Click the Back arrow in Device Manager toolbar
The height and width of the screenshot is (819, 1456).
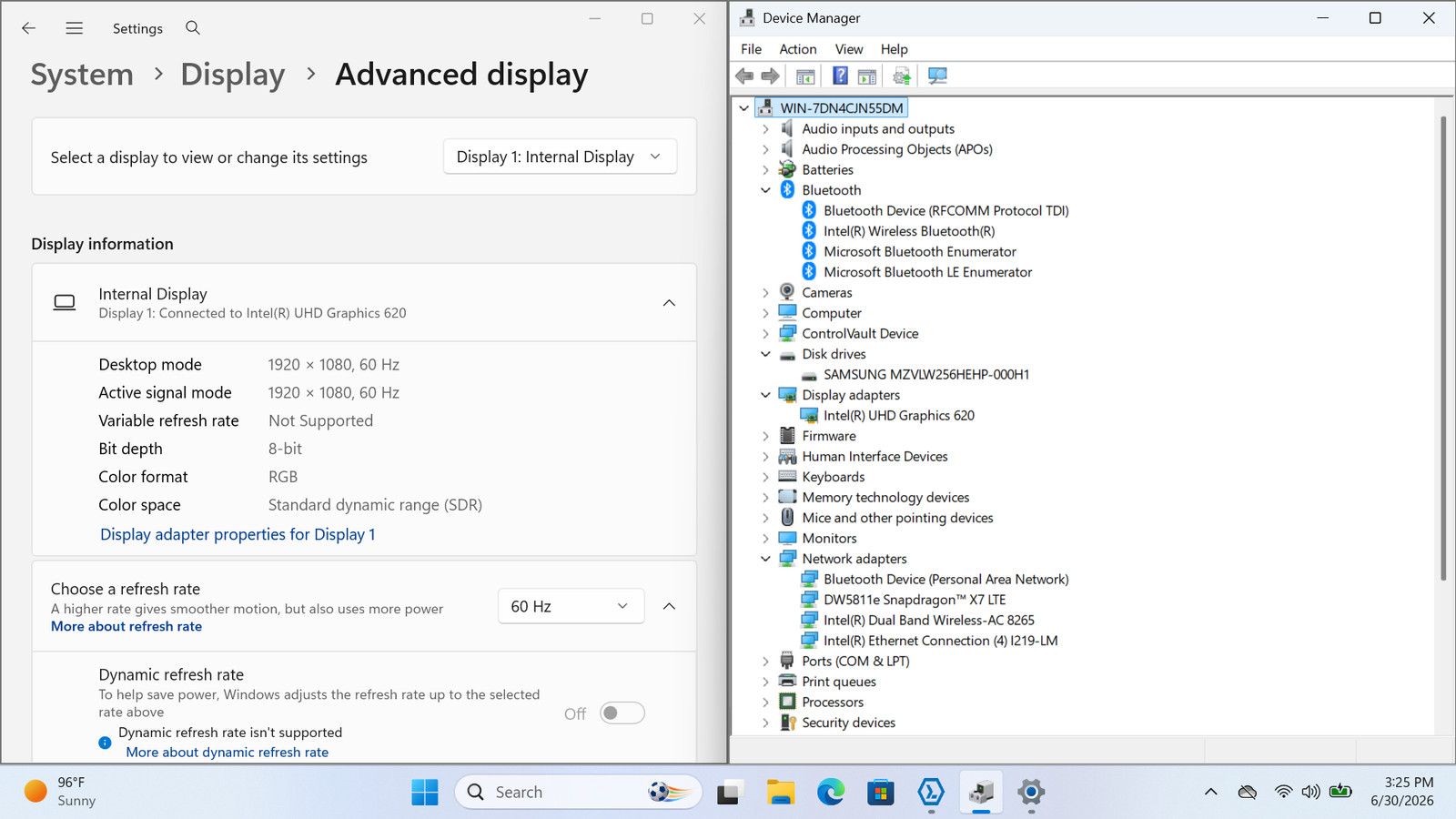point(744,76)
